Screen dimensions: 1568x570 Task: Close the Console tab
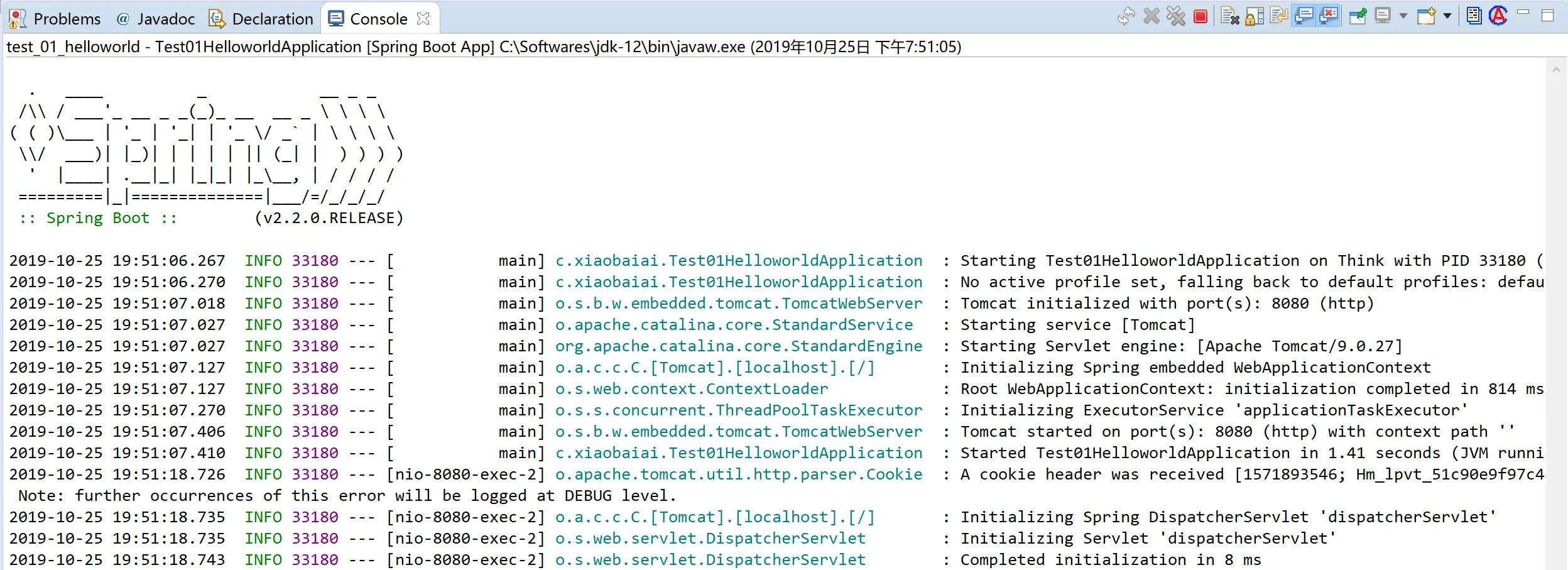click(x=423, y=19)
